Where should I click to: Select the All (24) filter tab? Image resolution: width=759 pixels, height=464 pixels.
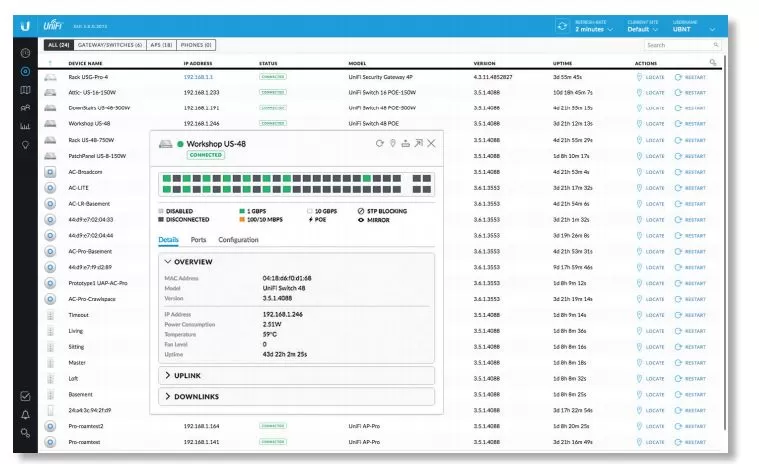59,45
